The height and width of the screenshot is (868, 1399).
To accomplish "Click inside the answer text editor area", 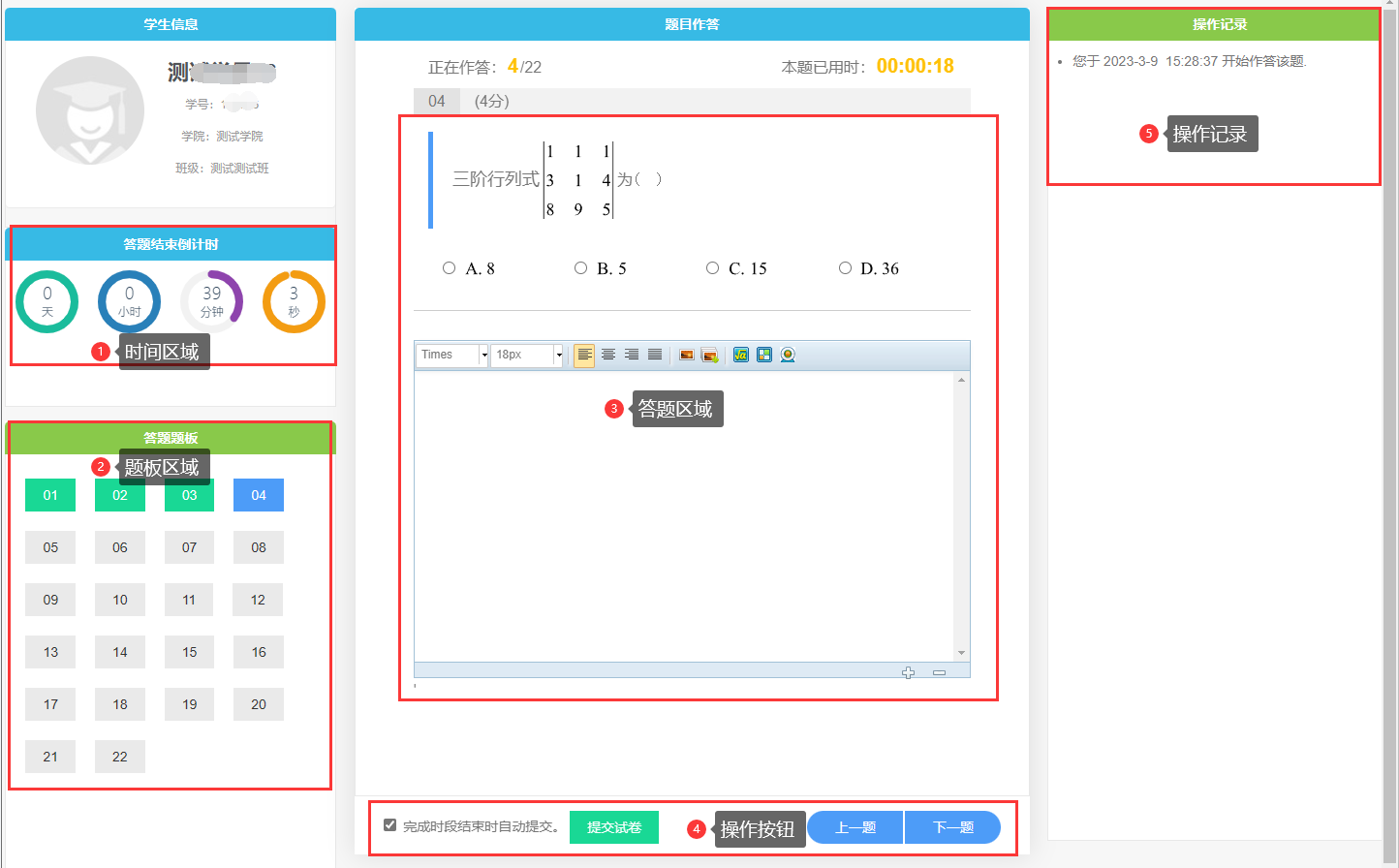I will coord(684,516).
